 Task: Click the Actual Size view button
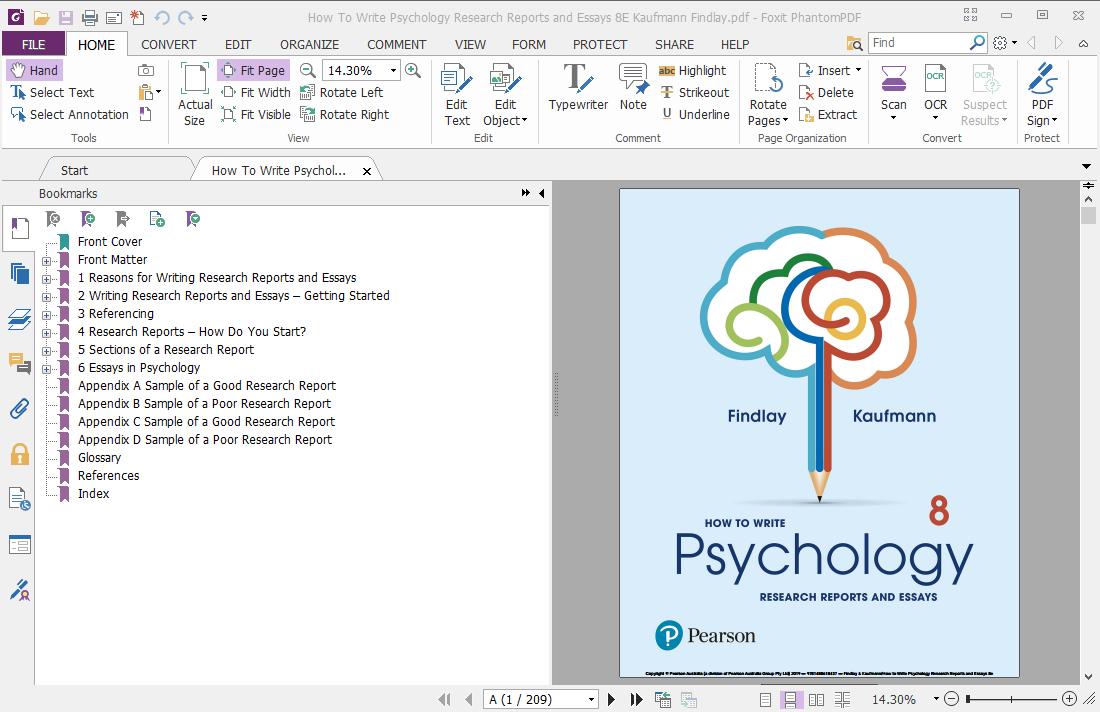pyautogui.click(x=194, y=95)
